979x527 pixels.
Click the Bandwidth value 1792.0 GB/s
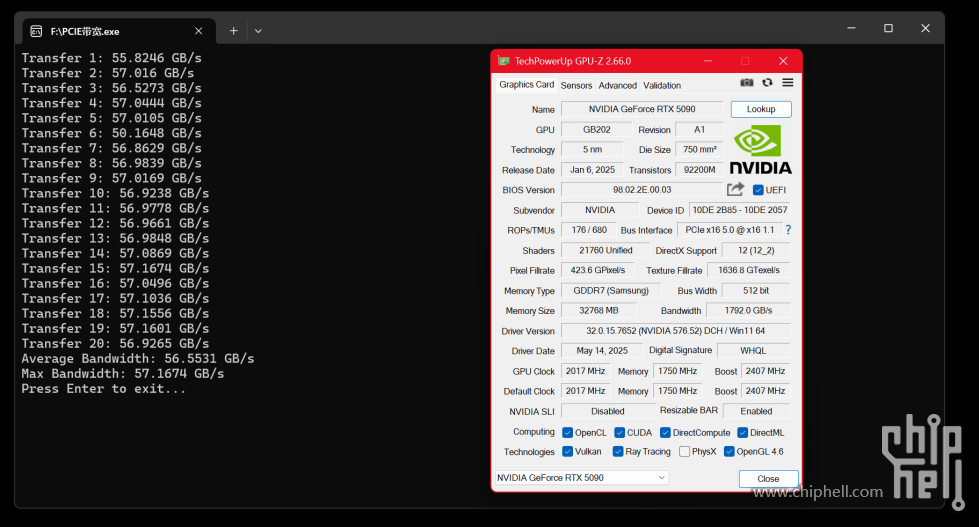click(x=748, y=310)
